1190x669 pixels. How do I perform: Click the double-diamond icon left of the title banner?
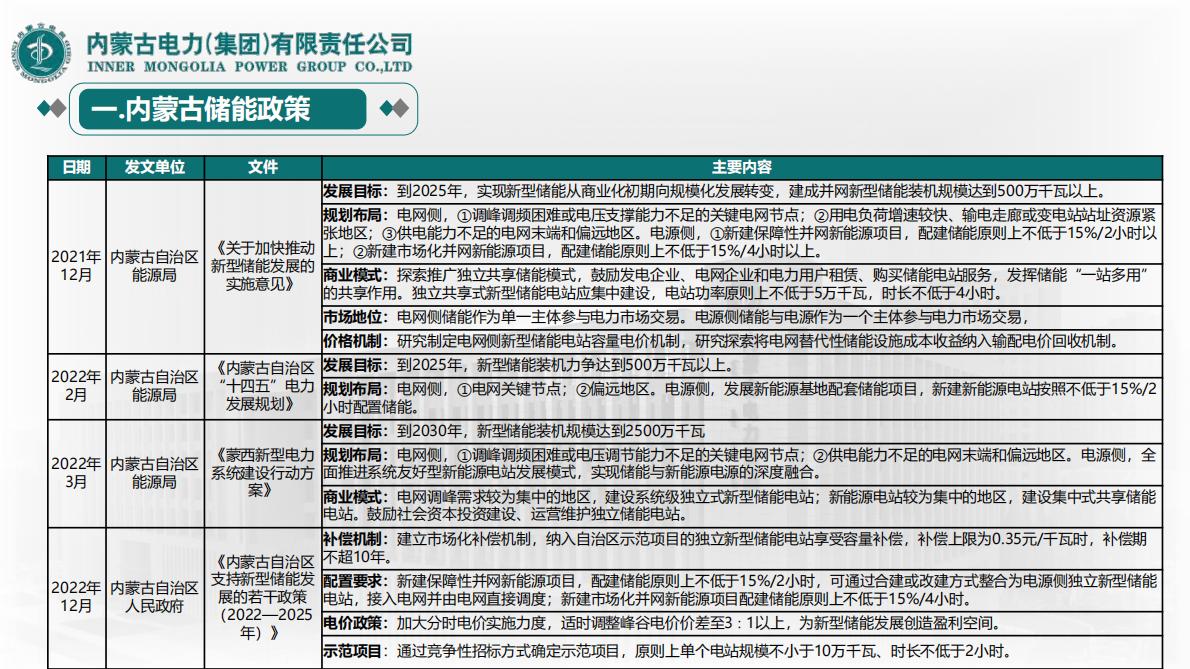[x=52, y=110]
